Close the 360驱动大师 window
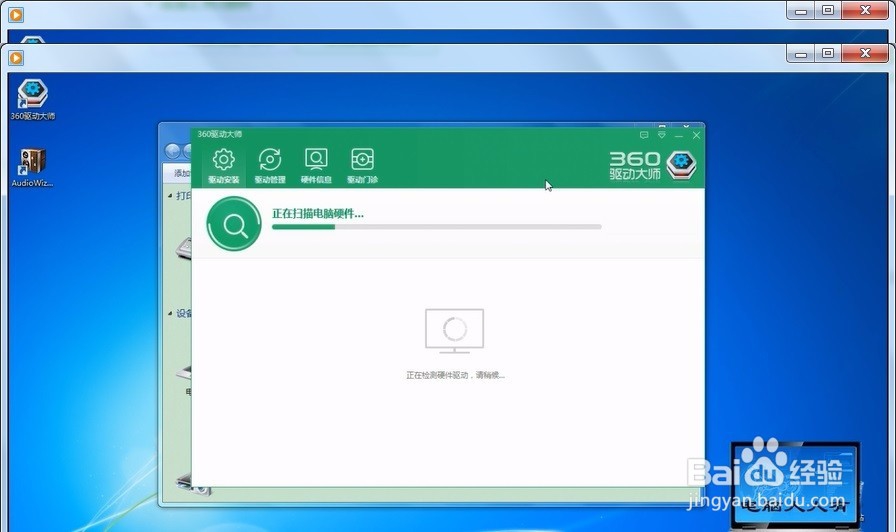The image size is (896, 532). [x=696, y=135]
